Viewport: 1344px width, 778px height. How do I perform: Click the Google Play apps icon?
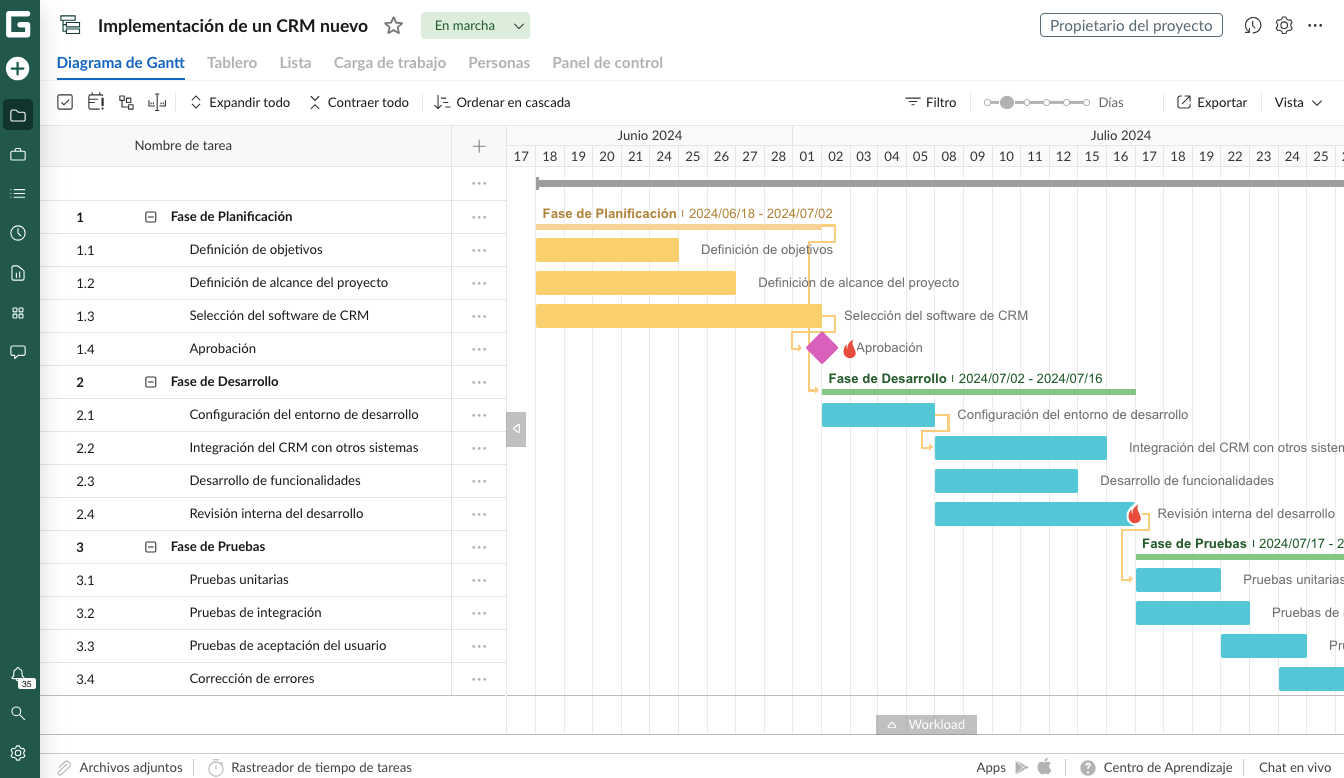[x=1021, y=767]
